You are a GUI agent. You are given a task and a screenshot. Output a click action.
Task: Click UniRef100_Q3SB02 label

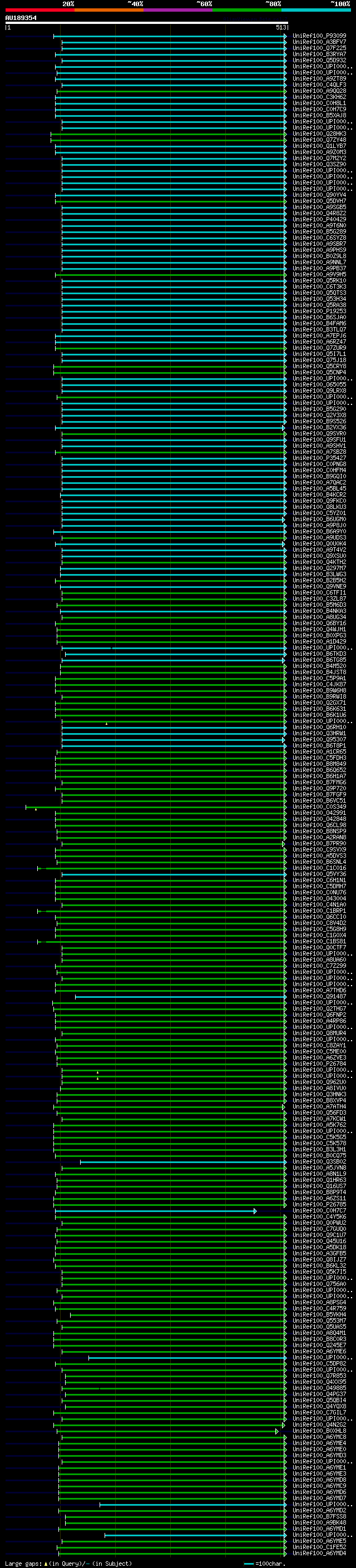(319, 1161)
